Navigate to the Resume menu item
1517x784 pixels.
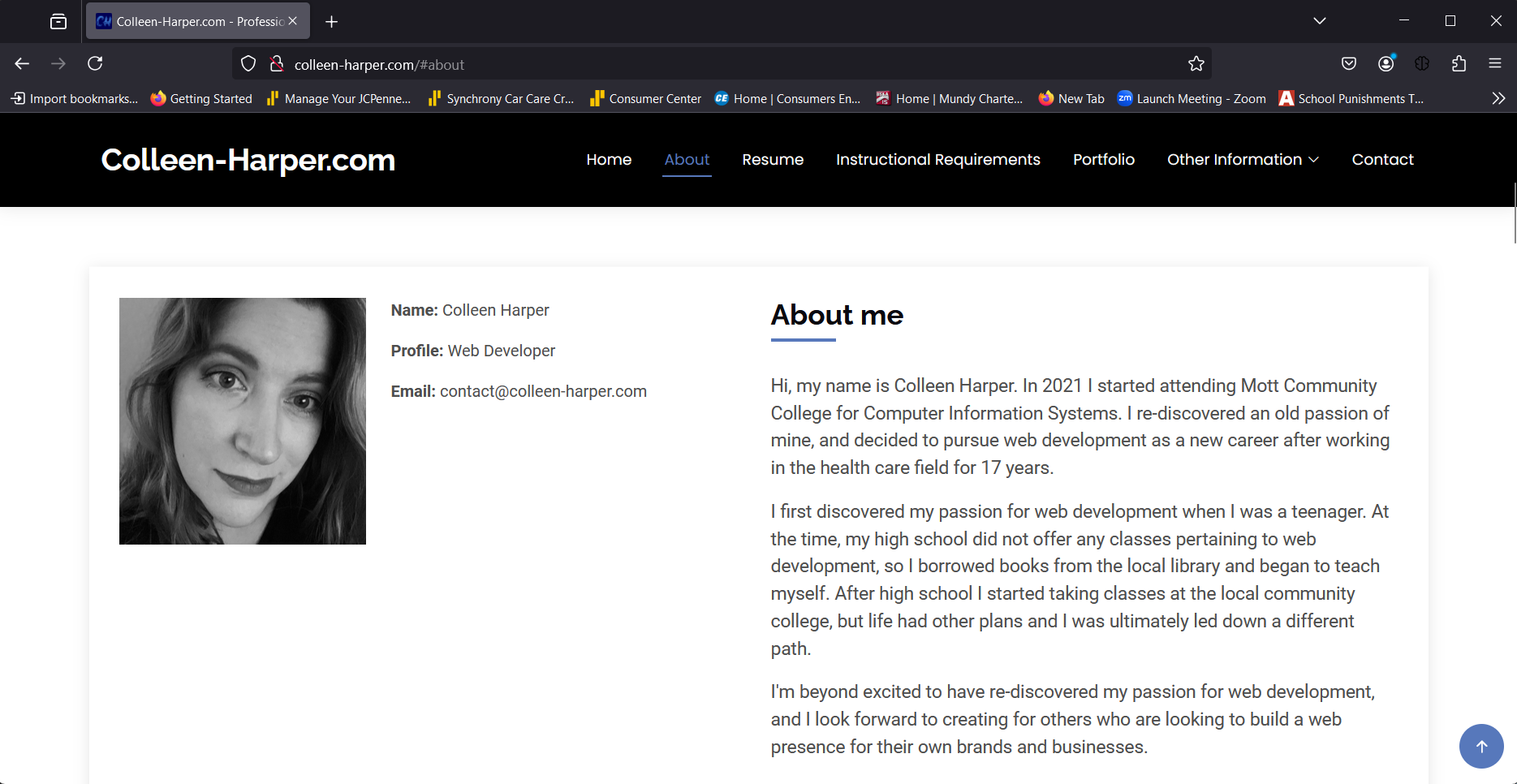[773, 160]
